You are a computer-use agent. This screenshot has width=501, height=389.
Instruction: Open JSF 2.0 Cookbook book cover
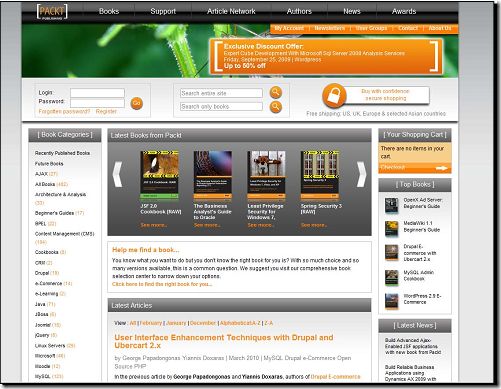point(159,175)
